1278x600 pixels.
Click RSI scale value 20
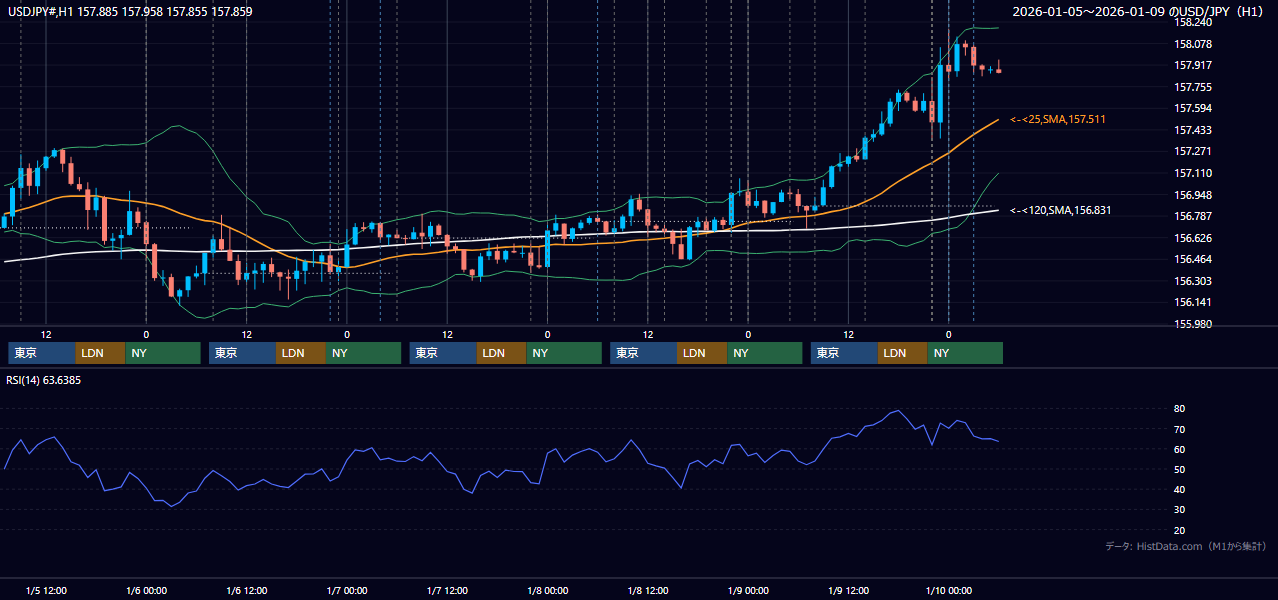coord(1180,530)
